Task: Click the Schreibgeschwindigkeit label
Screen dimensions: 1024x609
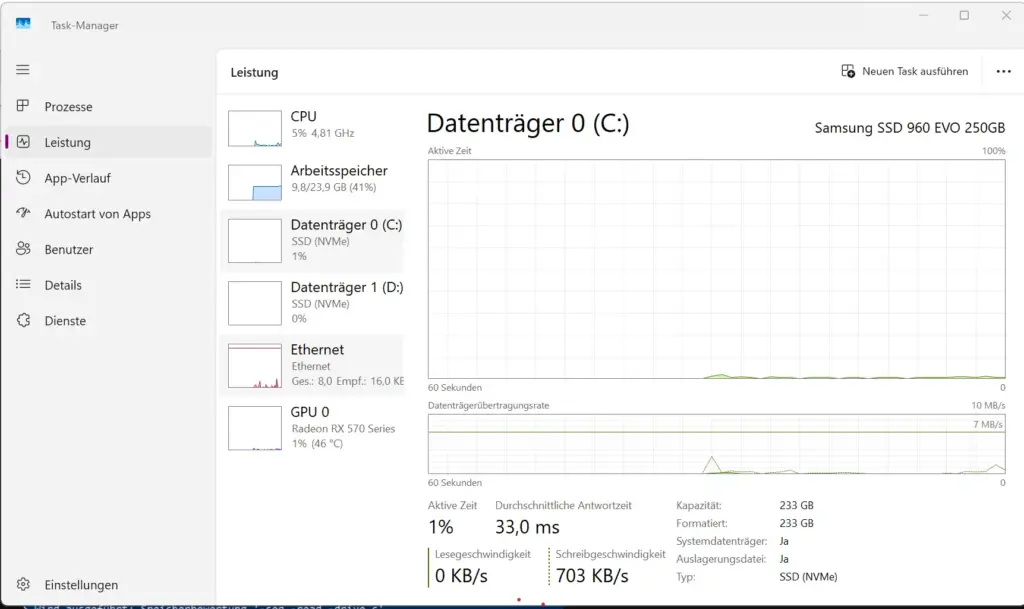Action: coord(611,554)
